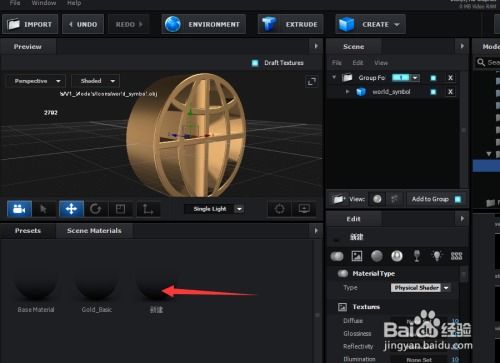The width and height of the screenshot is (500, 363).
Task: Open the Presets tab
Action: coord(28,231)
